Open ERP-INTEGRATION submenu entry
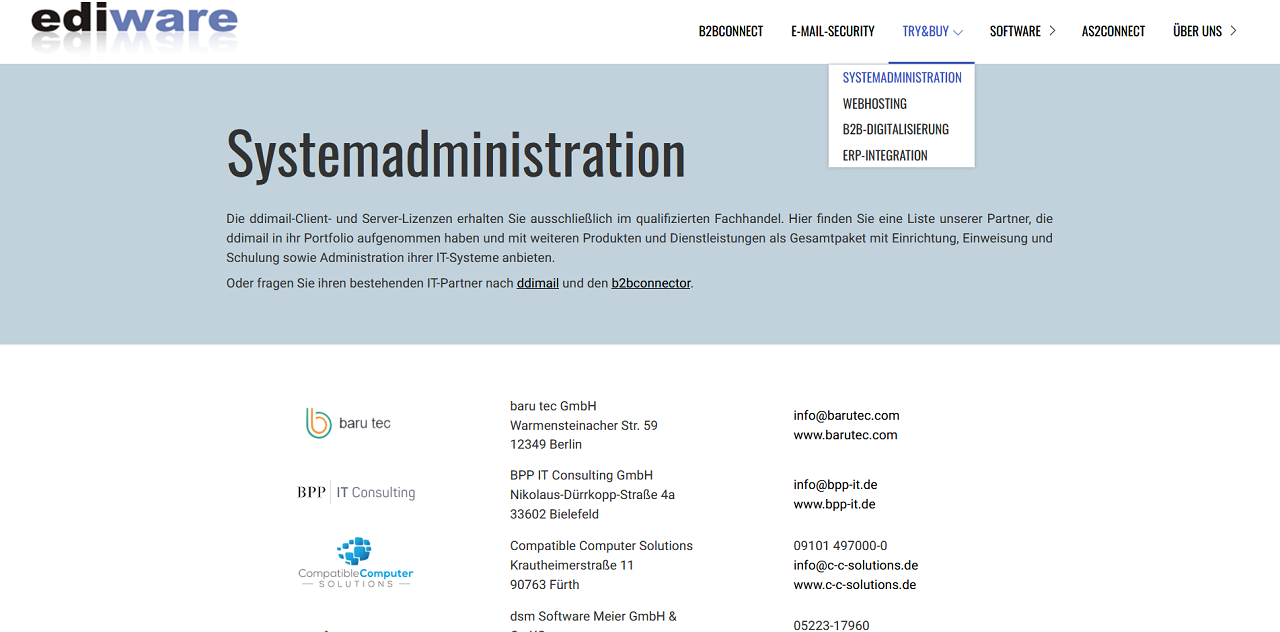The image size is (1280, 632). tap(885, 155)
